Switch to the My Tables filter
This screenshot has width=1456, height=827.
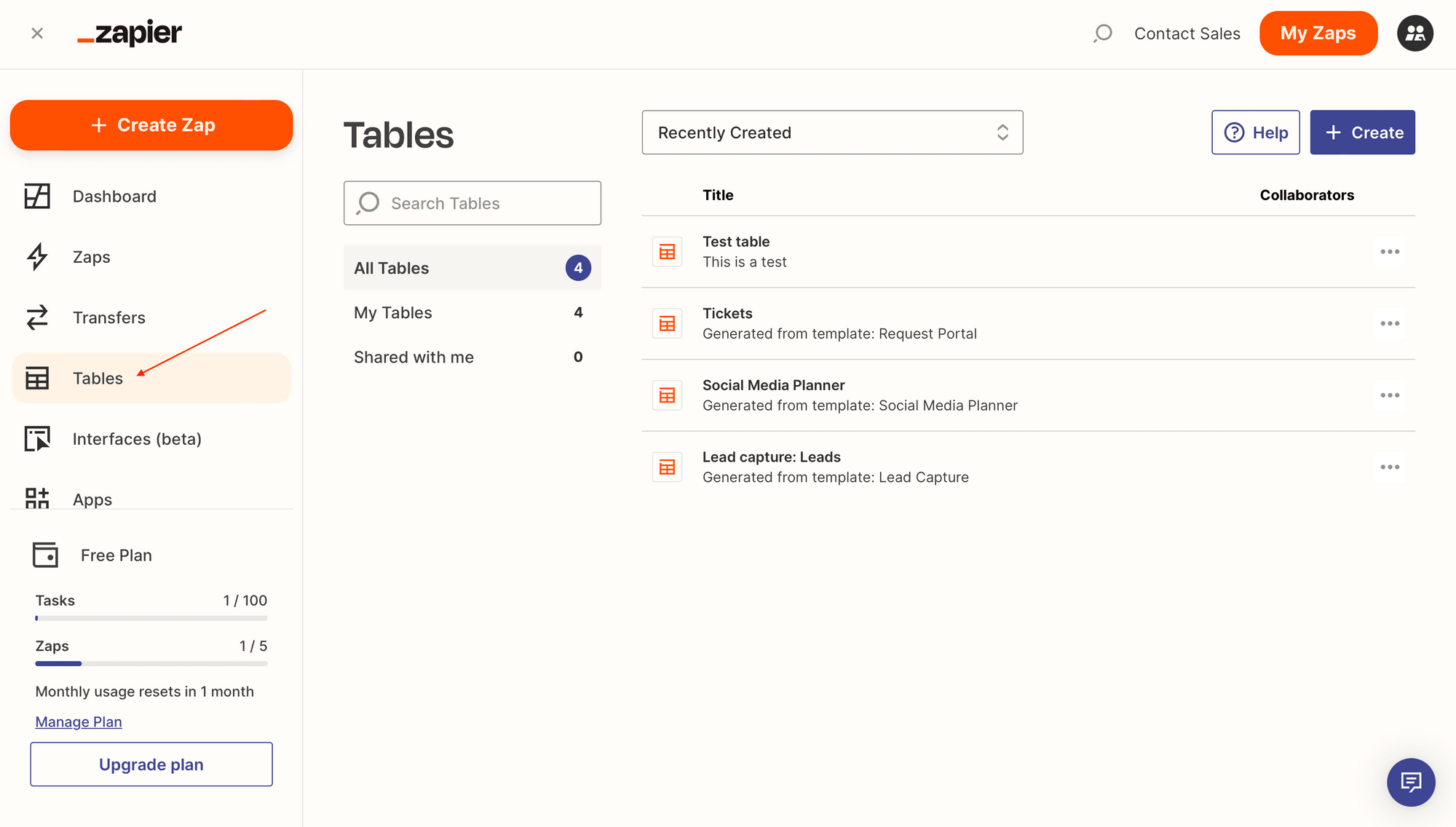click(392, 312)
